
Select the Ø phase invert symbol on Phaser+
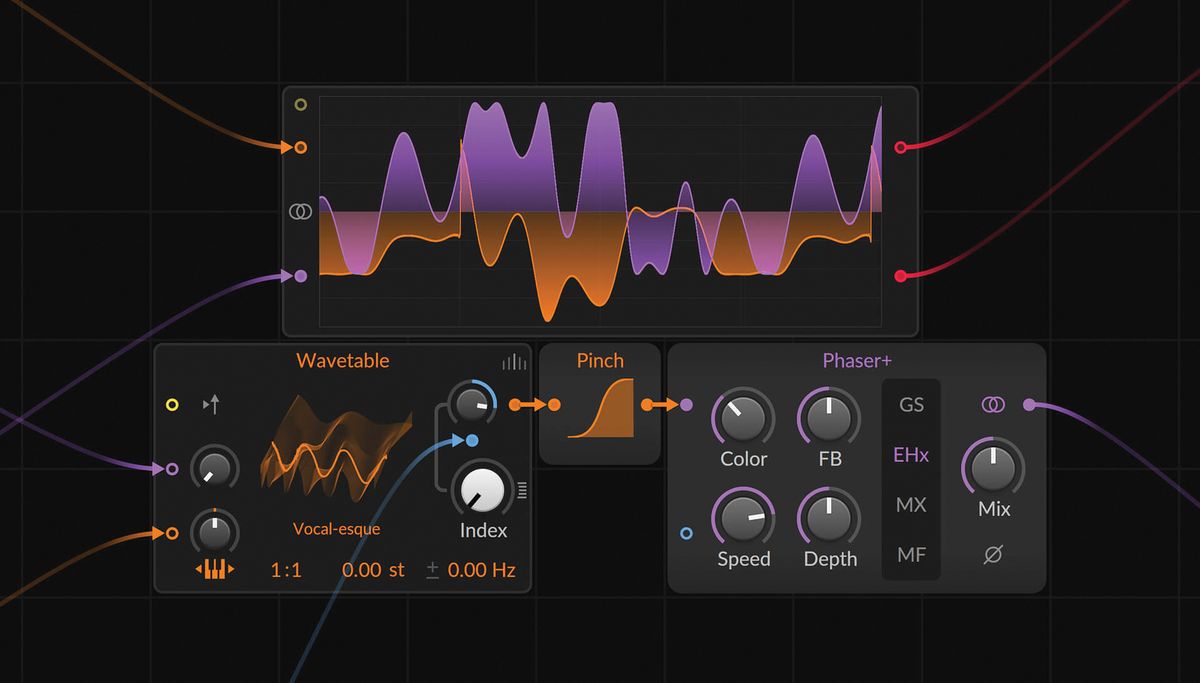(992, 556)
